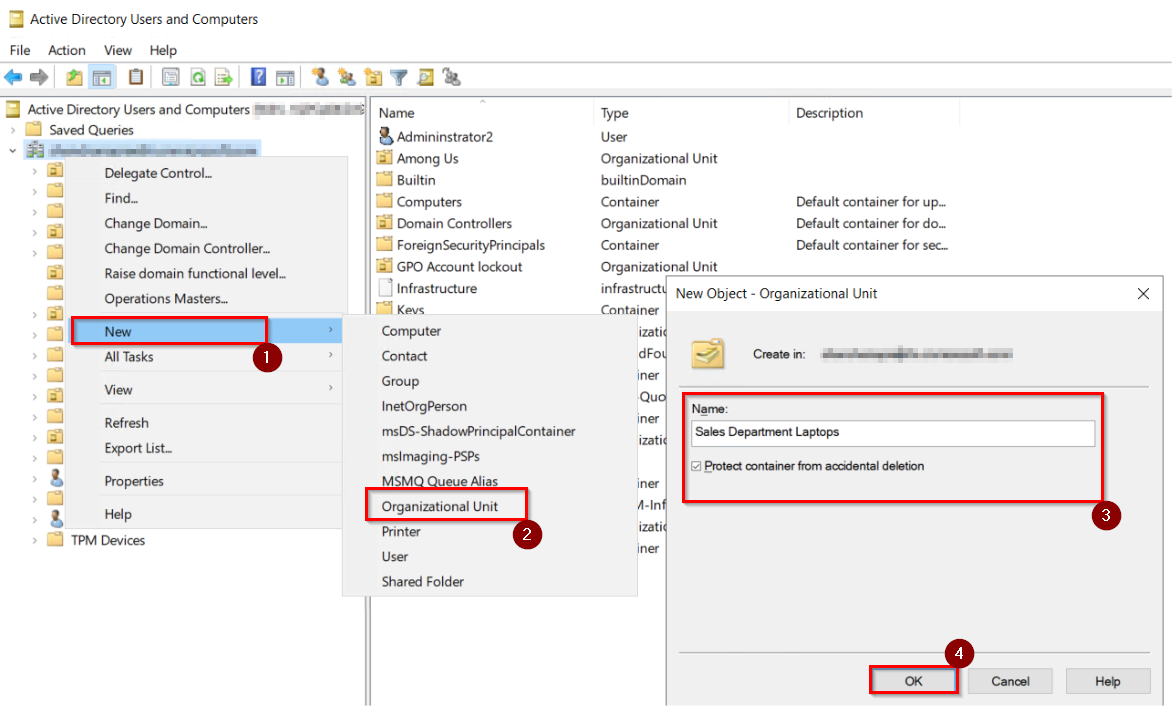Click the Create new group toolbar icon
Screen dimensions: 1172x706
click(x=347, y=77)
